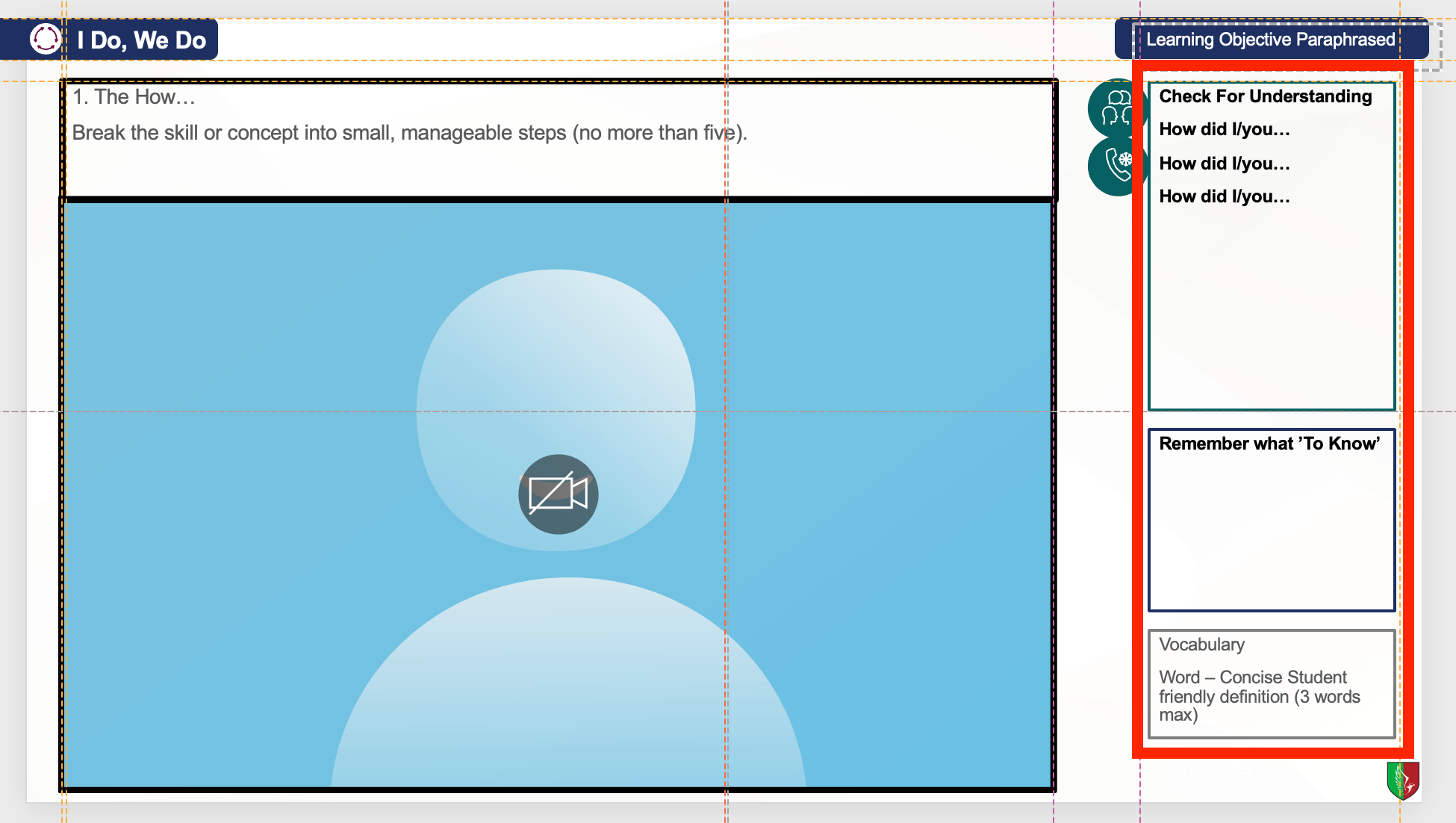Click the '1. The How…' heading line
Image resolution: width=1456 pixels, height=823 pixels.
coord(134,97)
